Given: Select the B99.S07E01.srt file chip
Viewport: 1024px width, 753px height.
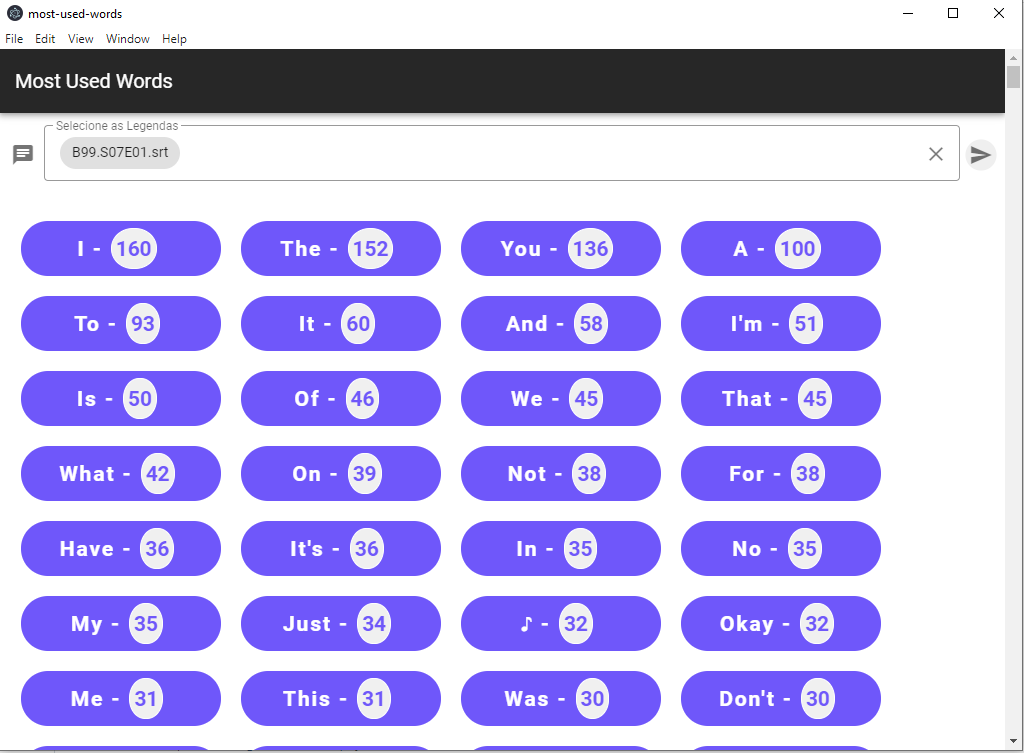Looking at the screenshot, I should point(119,153).
